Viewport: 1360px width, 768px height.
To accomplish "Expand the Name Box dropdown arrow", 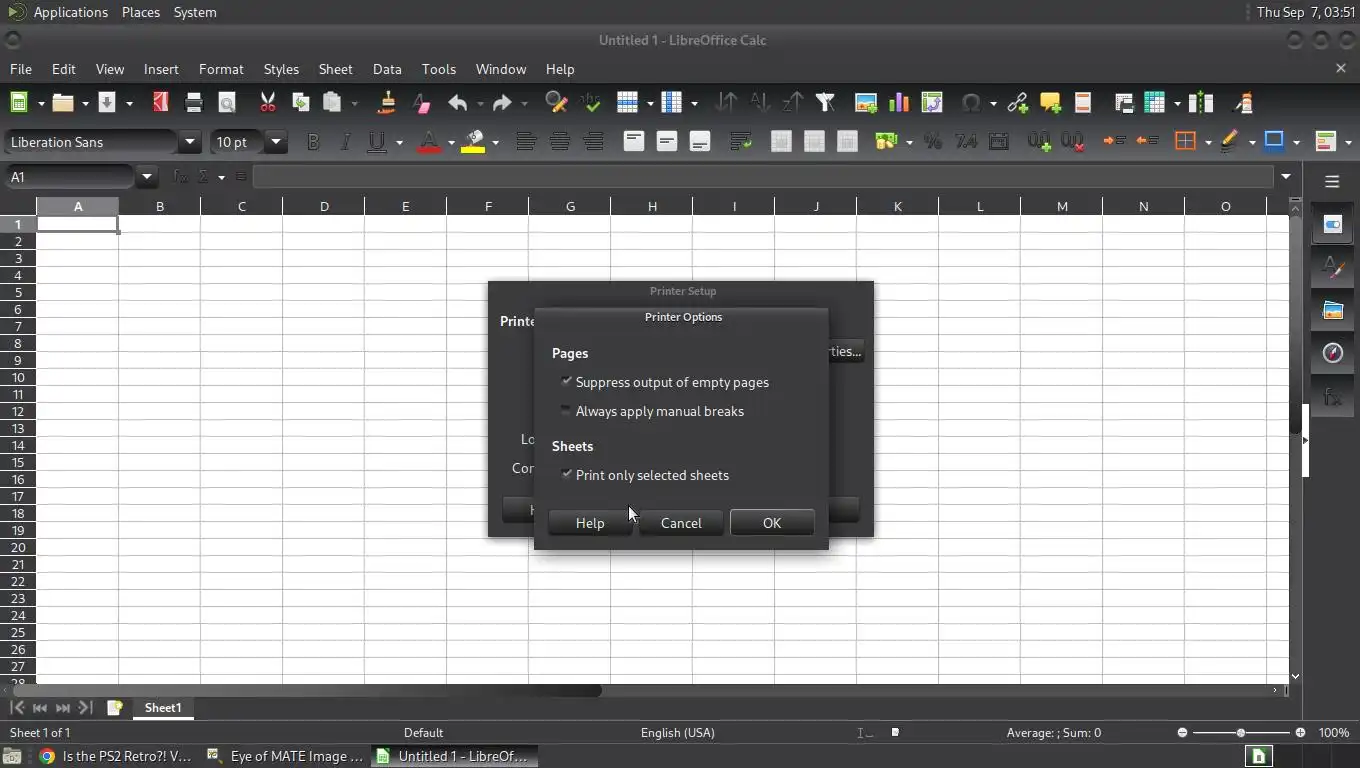I will tap(147, 177).
